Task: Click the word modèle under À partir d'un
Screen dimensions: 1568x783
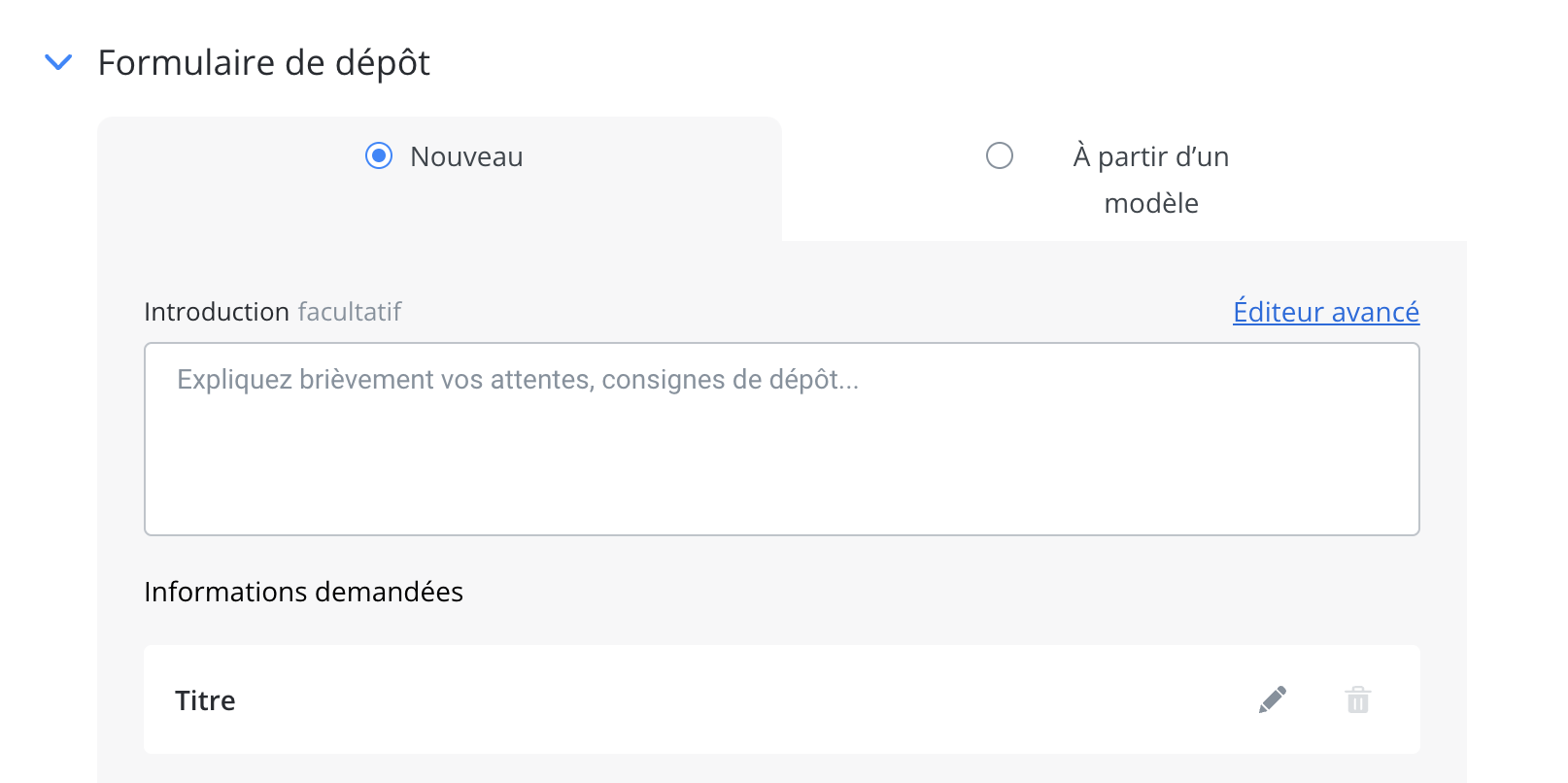Action: point(1151,204)
